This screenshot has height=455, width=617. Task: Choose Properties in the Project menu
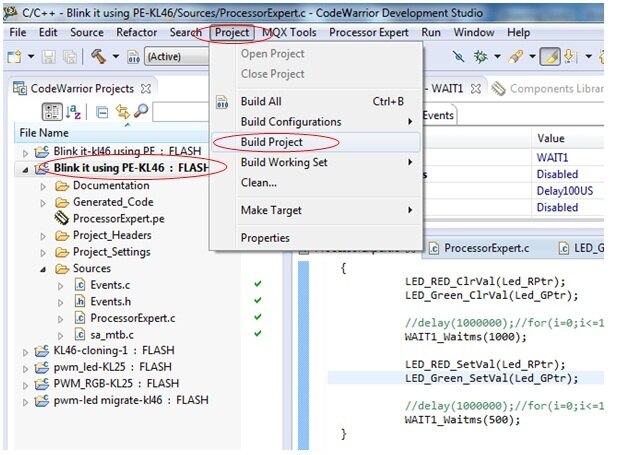click(x=316, y=238)
